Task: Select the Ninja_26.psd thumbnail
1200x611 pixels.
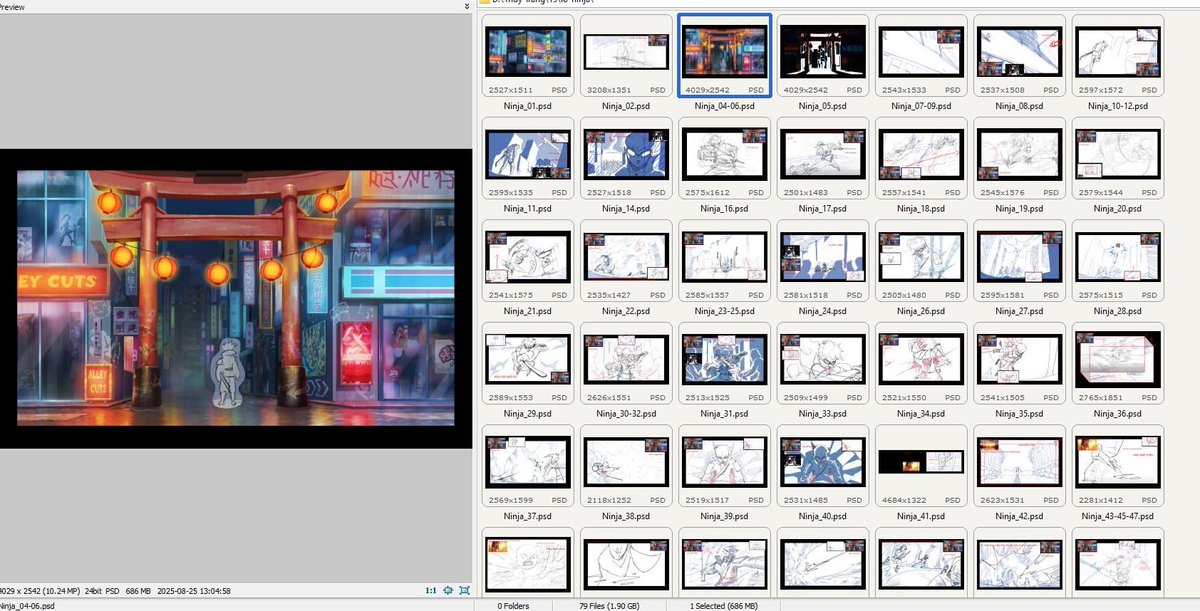Action: click(920, 261)
